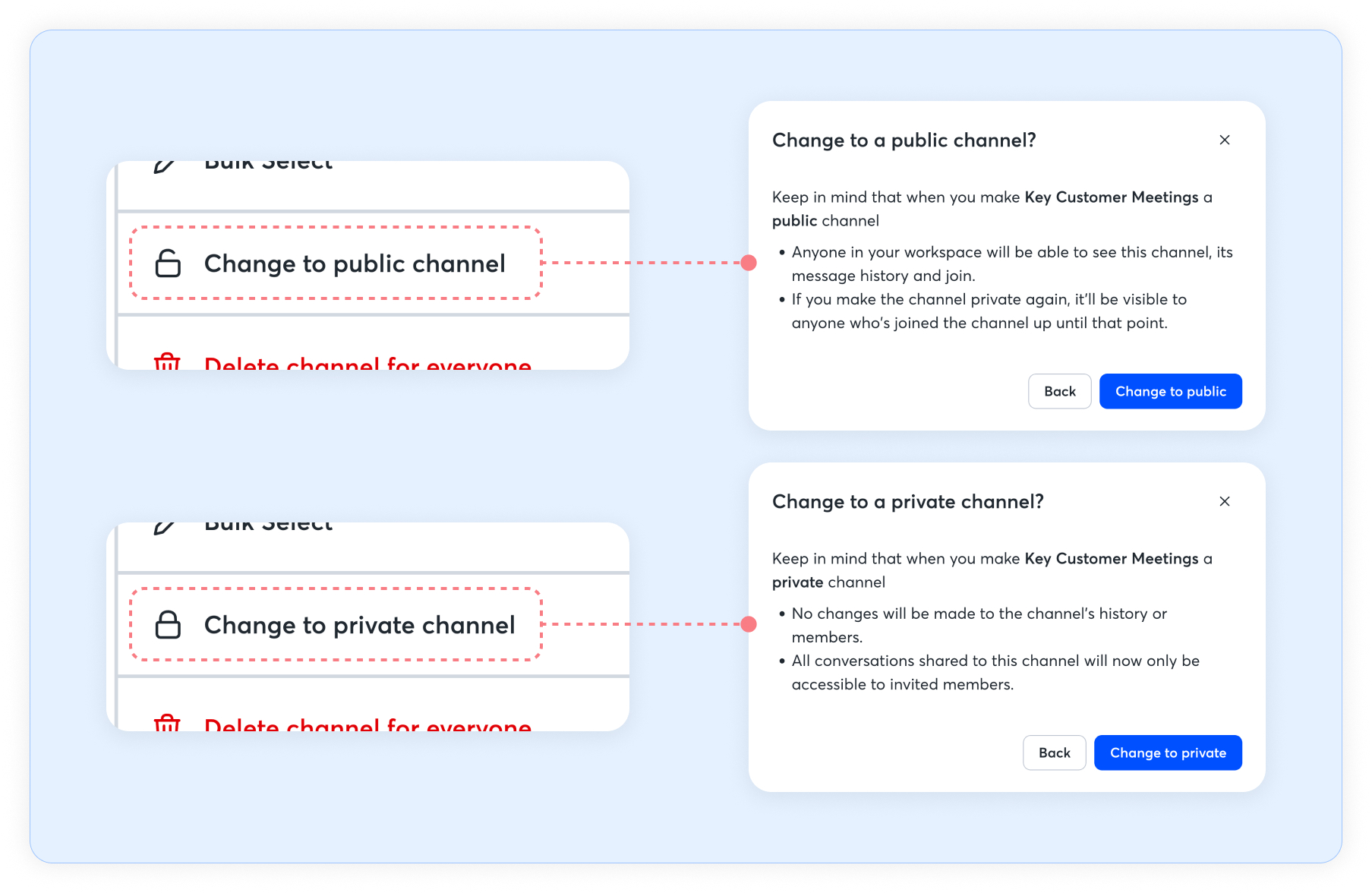Click the open padlock icon beside public channel
The width and height of the screenshot is (1372, 893).
pyautogui.click(x=168, y=263)
